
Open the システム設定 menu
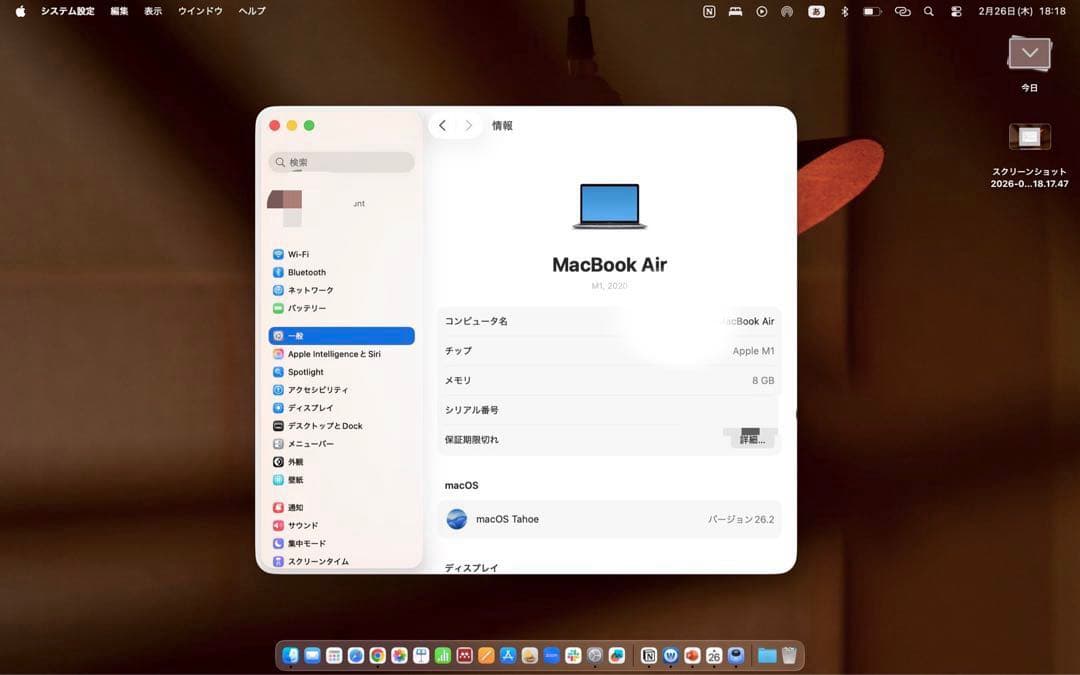pyautogui.click(x=68, y=11)
